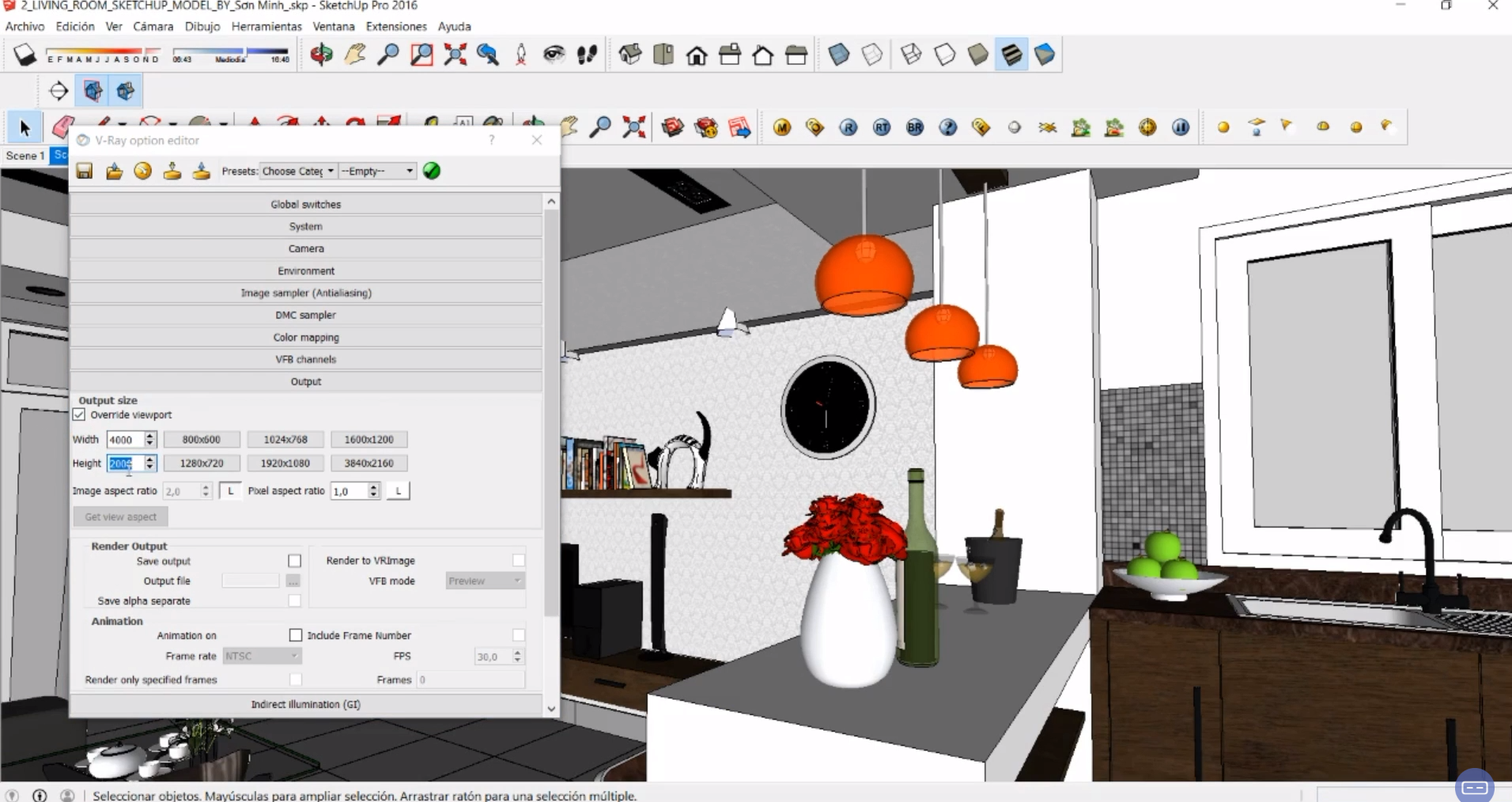
Task: Click the V-Ray material editor M icon
Action: pos(782,127)
